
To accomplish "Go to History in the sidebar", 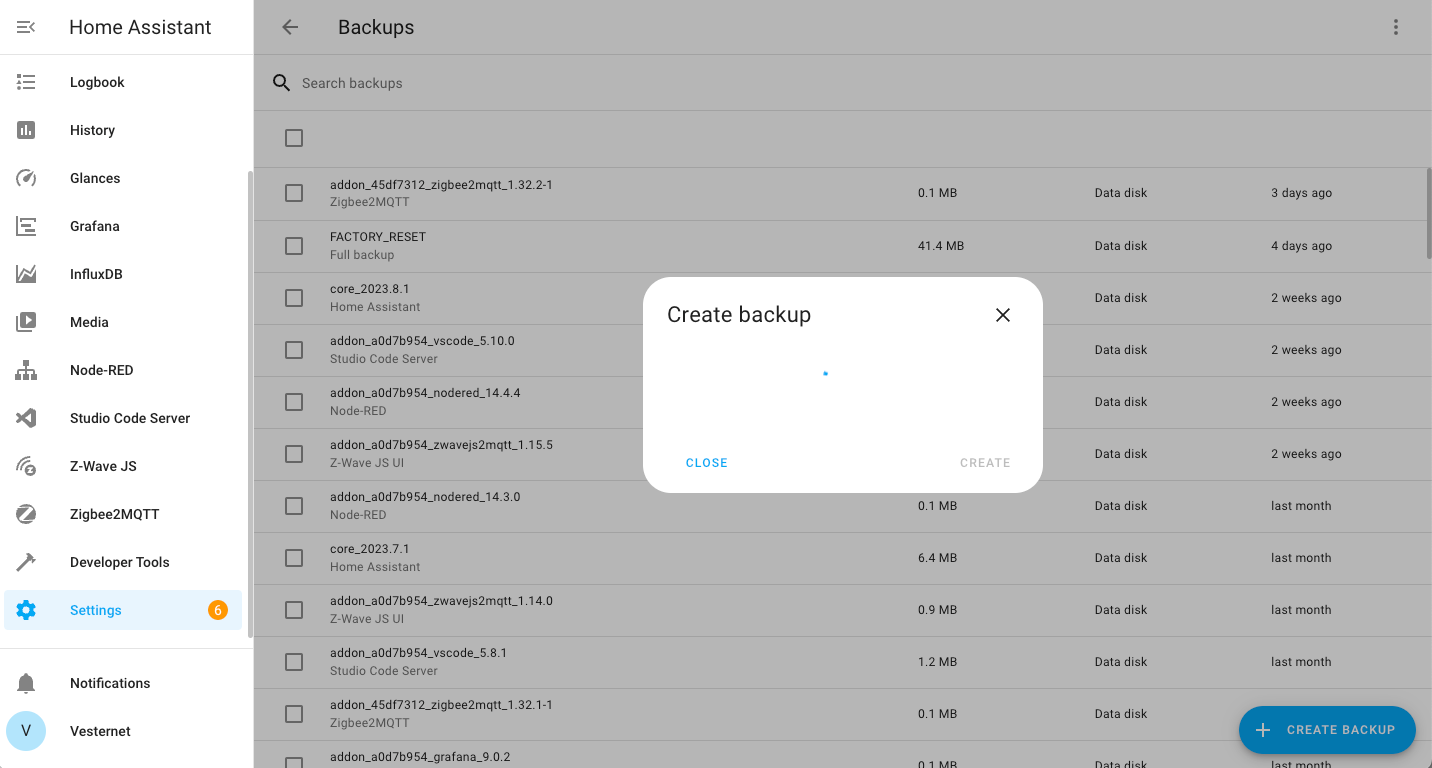I will (x=123, y=130).
